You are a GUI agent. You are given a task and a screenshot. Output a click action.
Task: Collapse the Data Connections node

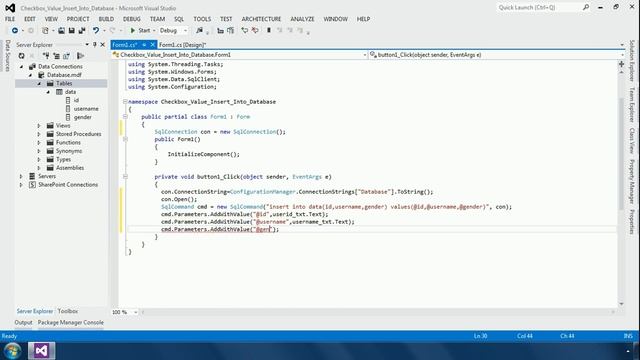coord(22,67)
